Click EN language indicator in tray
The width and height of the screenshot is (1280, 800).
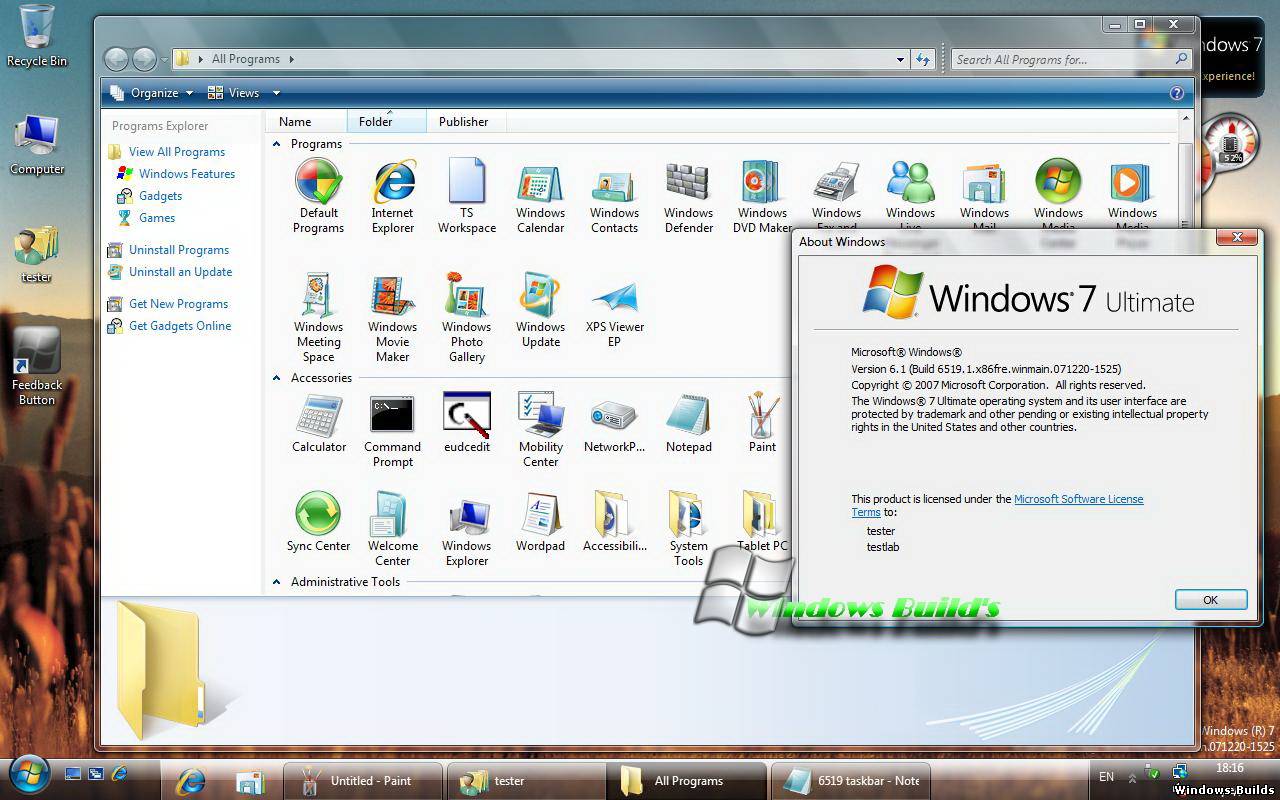[1106, 777]
